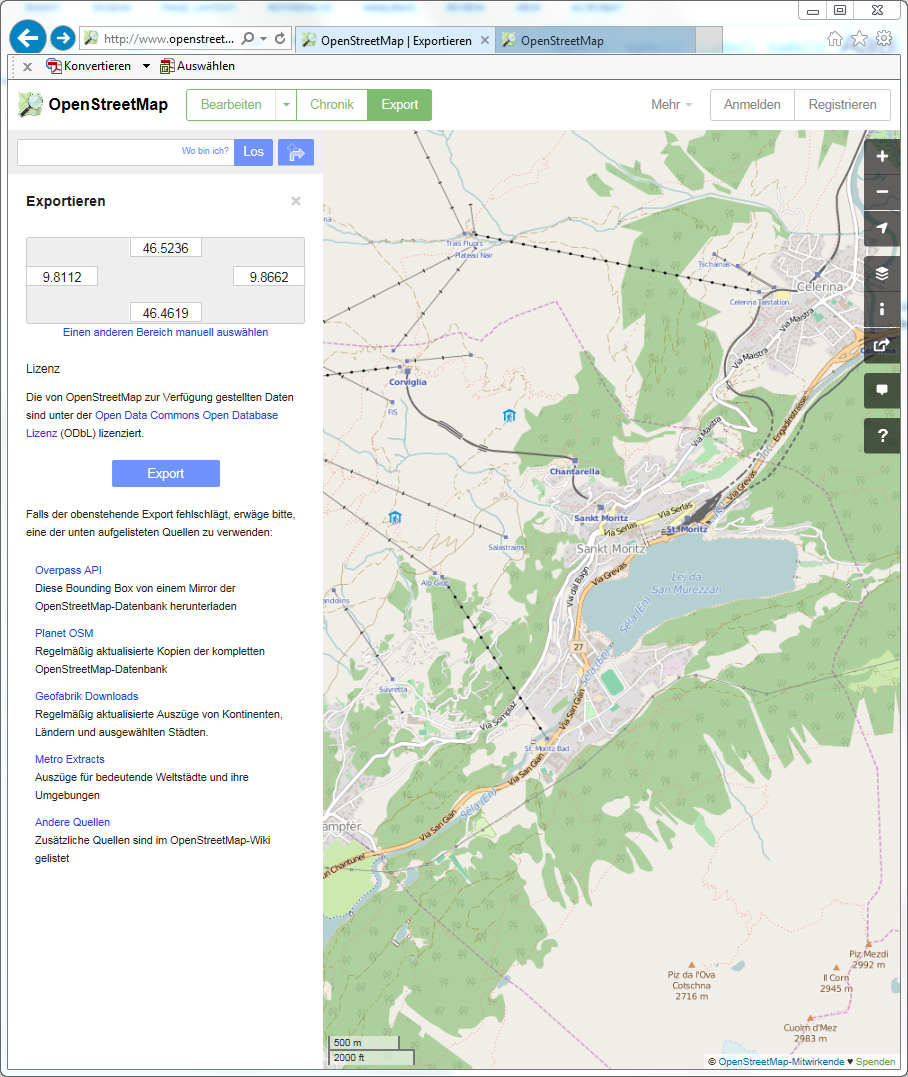Click Einen anderen Bereich manuell auswählen
The height and width of the screenshot is (1077, 908).
[165, 332]
